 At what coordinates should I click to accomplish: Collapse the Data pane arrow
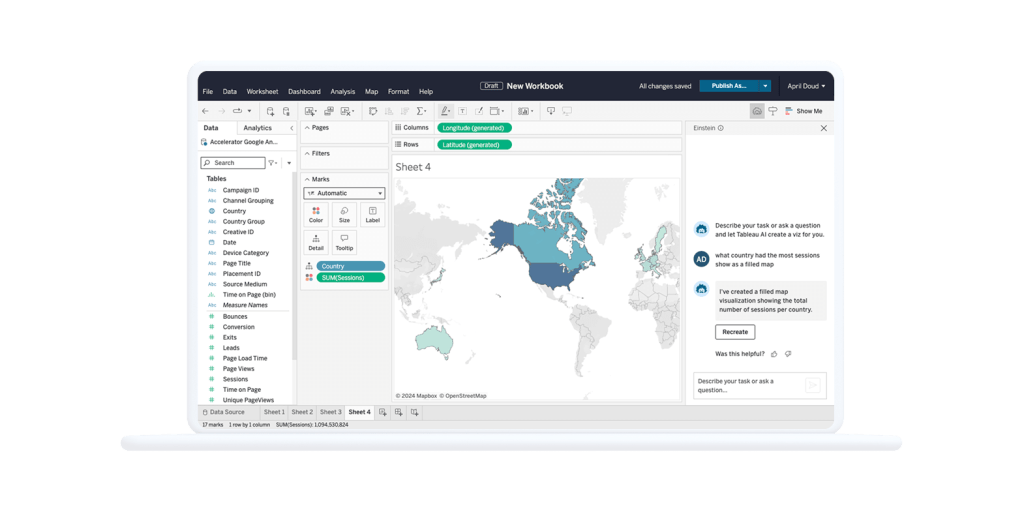click(291, 128)
